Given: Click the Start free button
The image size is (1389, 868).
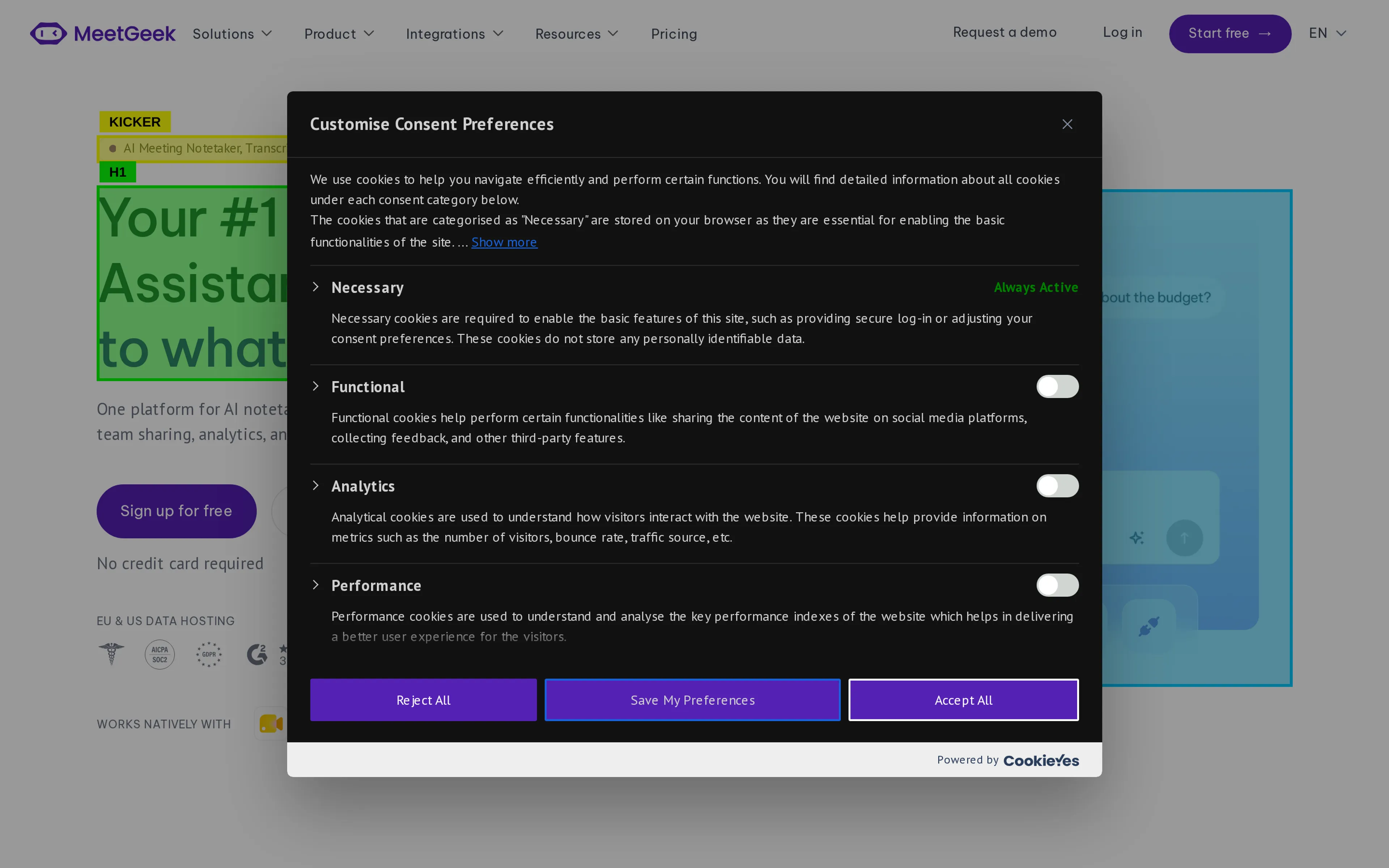Looking at the screenshot, I should coord(1230,33).
